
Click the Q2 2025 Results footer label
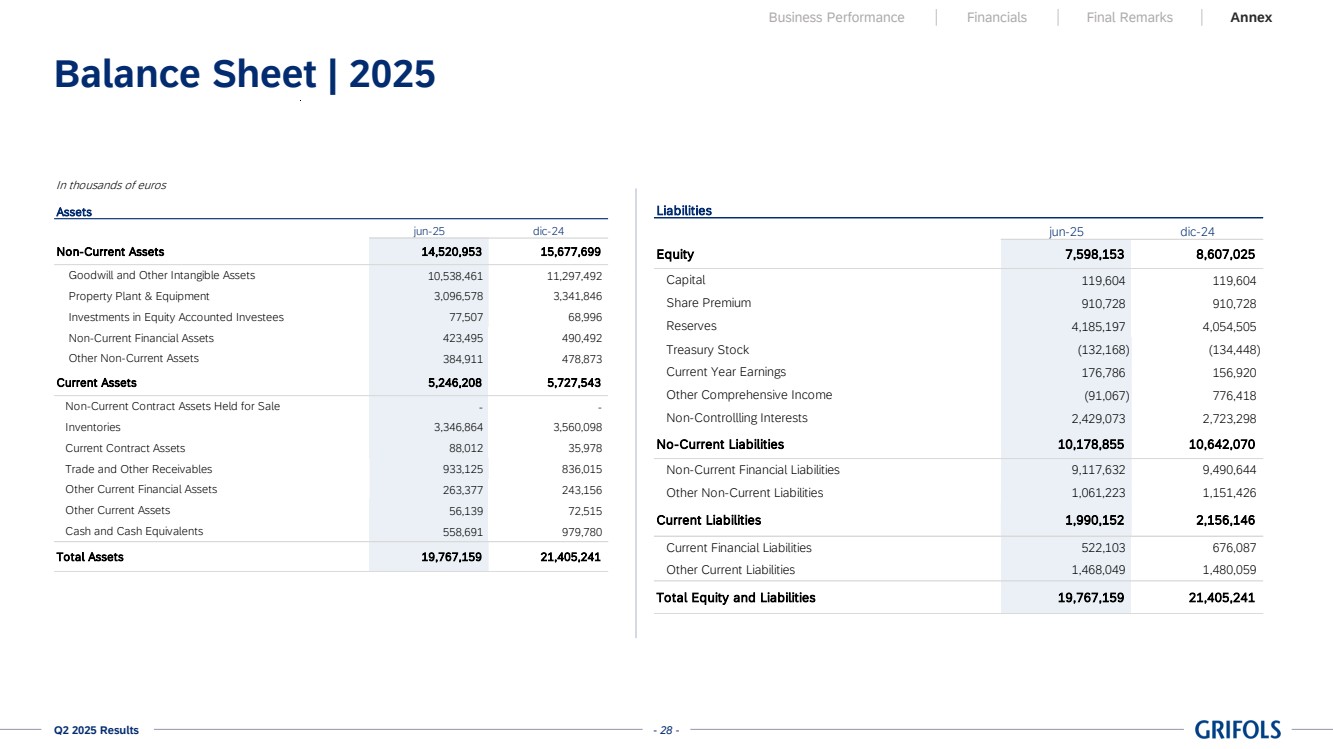(96, 730)
